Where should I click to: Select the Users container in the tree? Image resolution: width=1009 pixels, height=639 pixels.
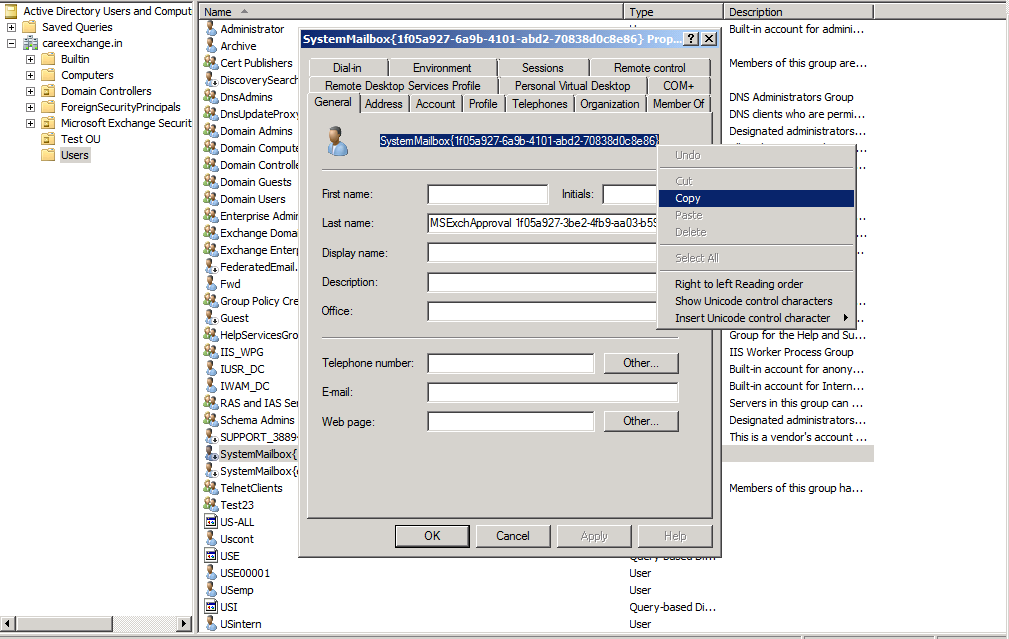click(75, 155)
